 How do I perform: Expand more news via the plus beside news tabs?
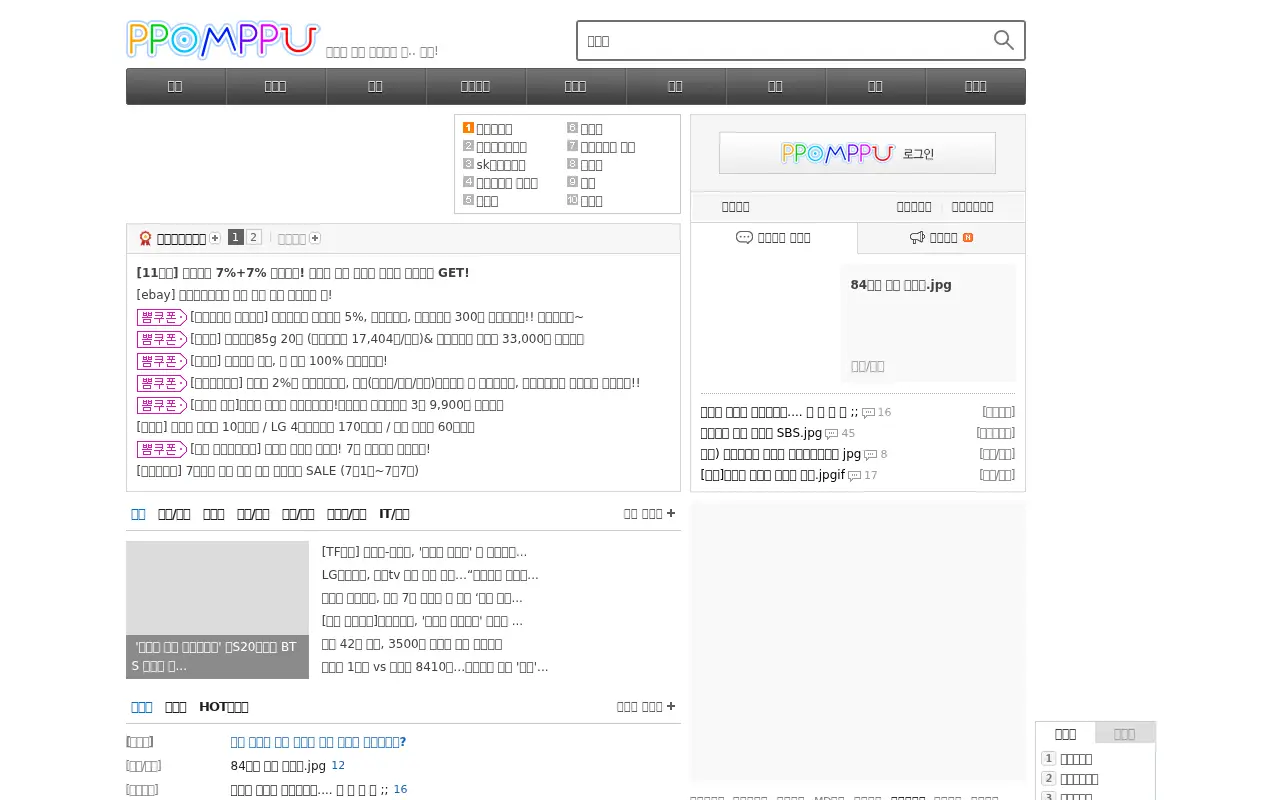pos(670,513)
